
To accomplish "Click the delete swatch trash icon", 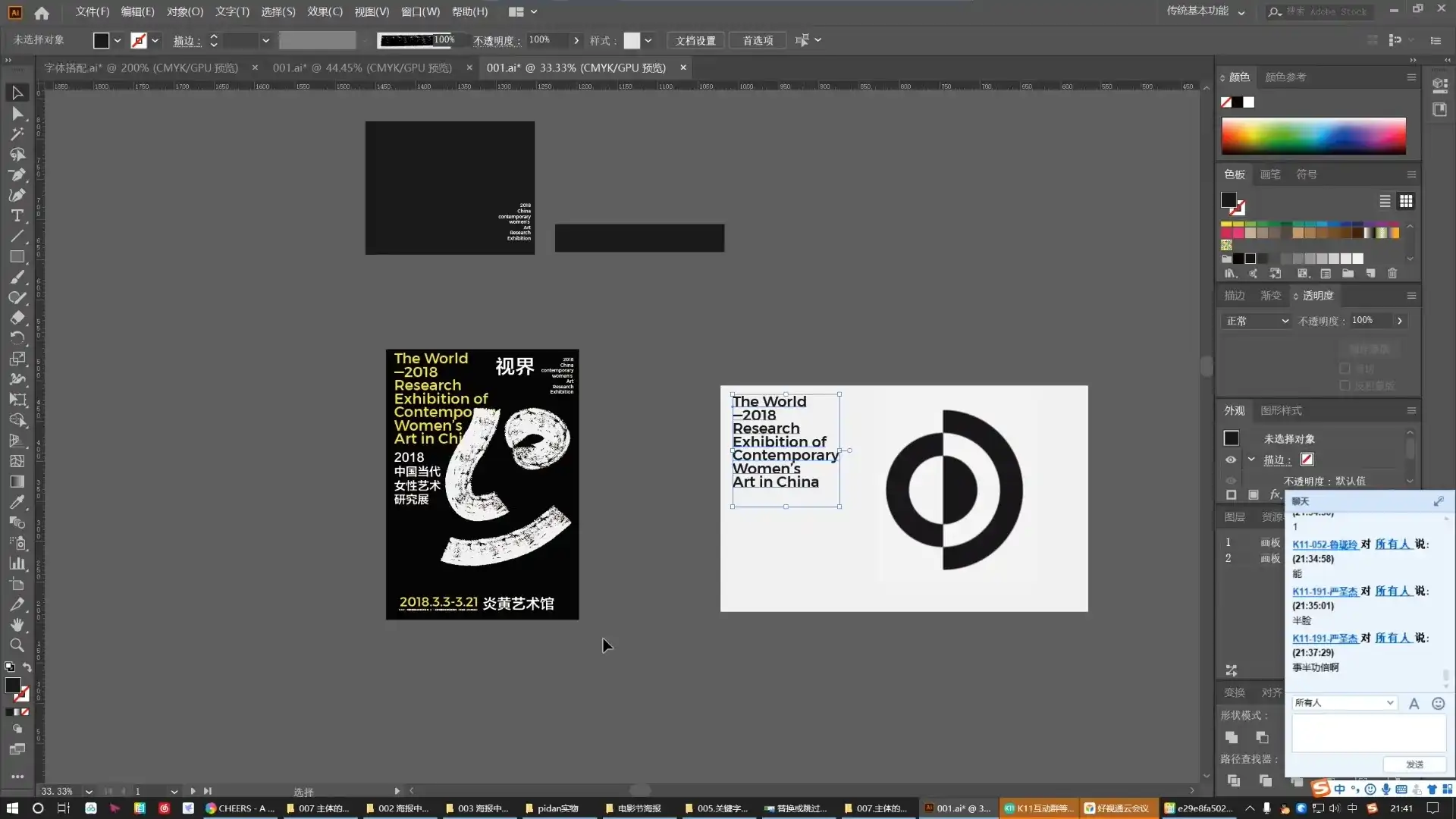I will (1392, 273).
